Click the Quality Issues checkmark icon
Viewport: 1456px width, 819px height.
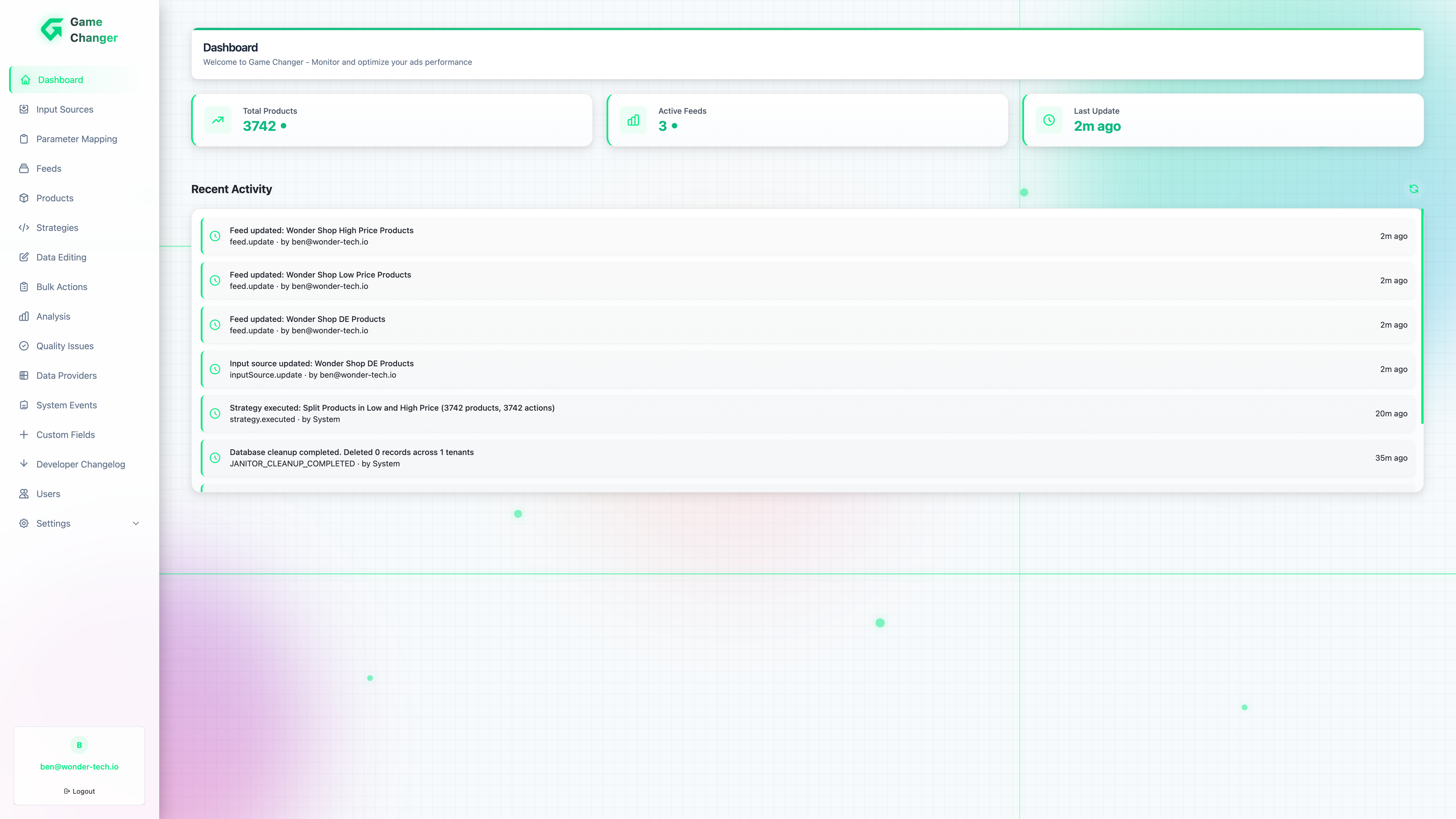[24, 346]
